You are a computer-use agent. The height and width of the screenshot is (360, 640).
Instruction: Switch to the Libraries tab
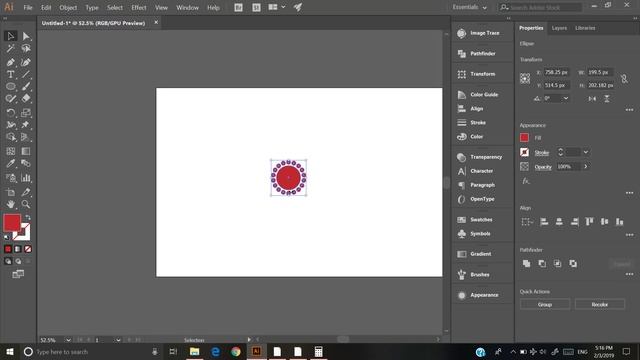coord(585,28)
